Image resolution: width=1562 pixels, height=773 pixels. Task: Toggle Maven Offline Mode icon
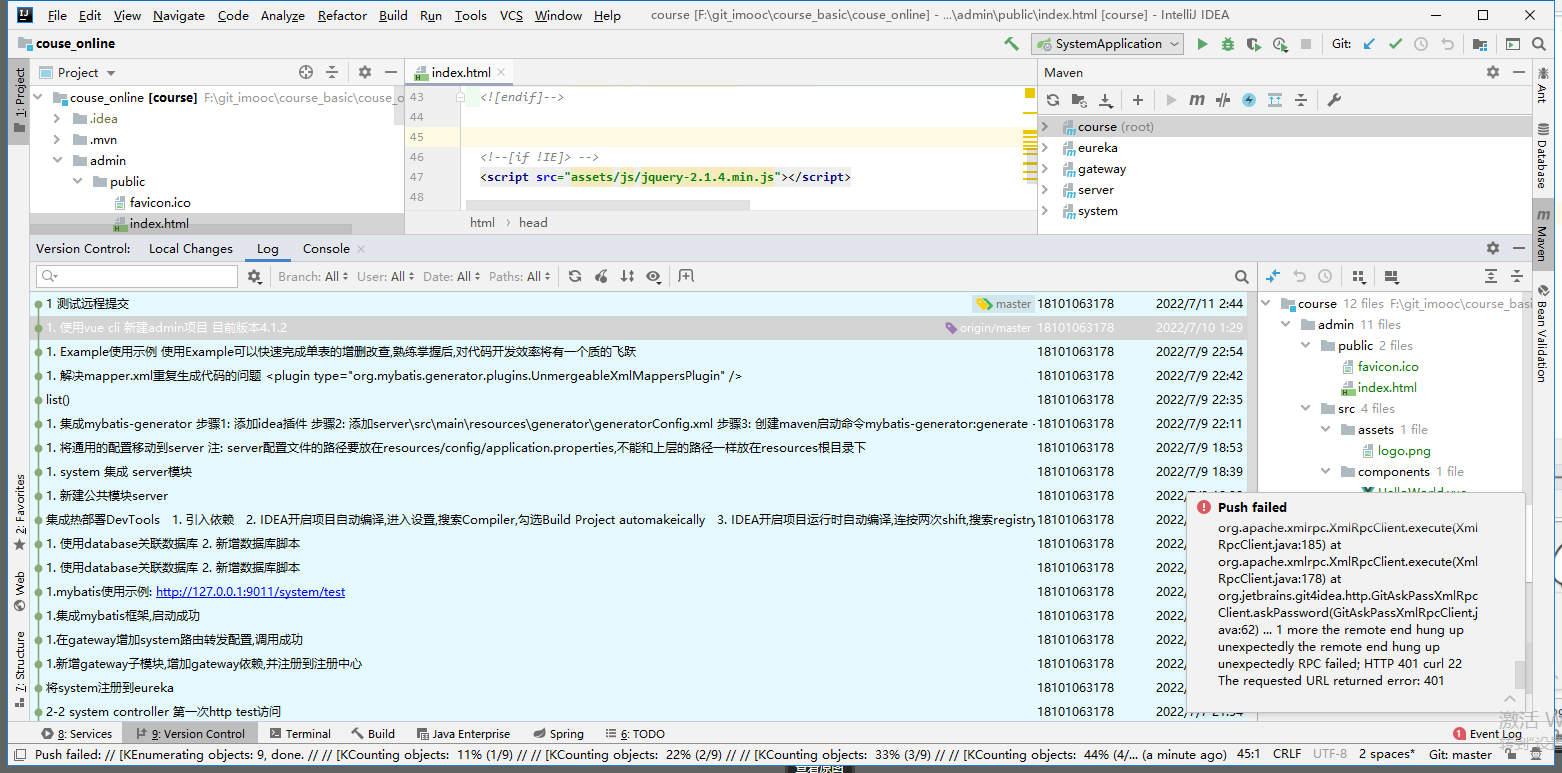(x=1223, y=100)
